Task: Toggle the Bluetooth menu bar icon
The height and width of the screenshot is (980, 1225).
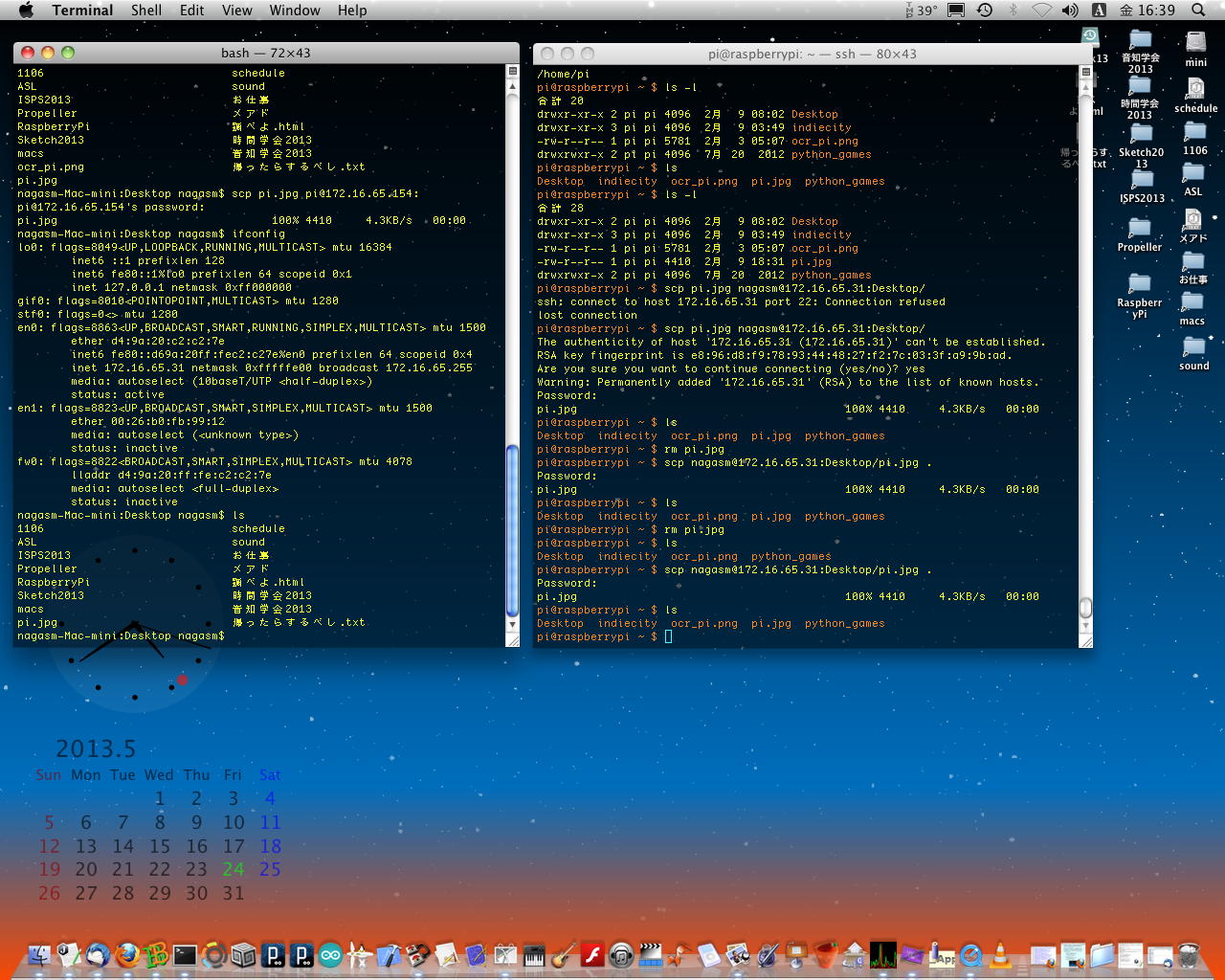Action: click(1013, 11)
